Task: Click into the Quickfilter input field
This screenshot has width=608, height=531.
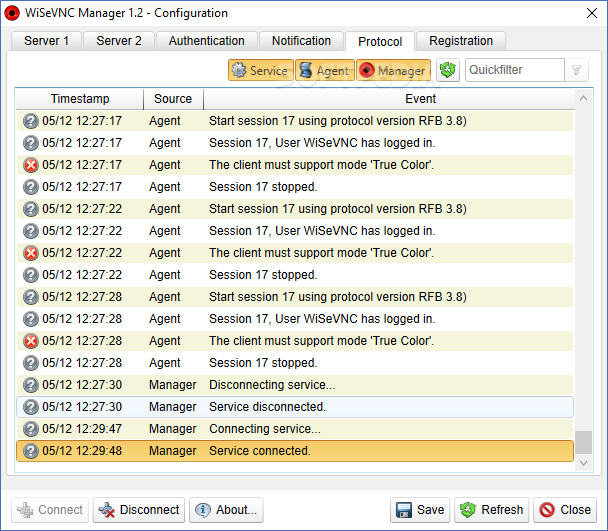Action: pyautogui.click(x=515, y=70)
